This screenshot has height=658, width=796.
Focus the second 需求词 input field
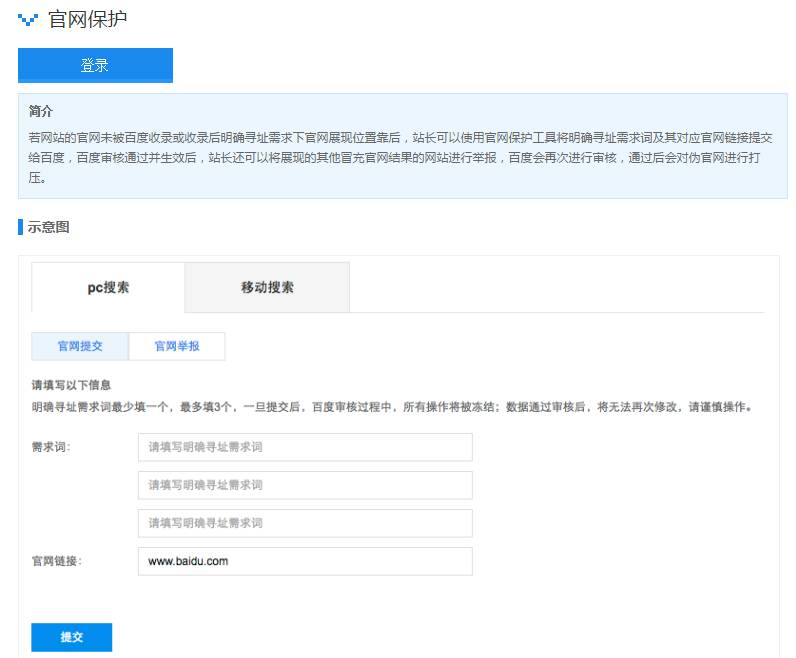tap(305, 485)
